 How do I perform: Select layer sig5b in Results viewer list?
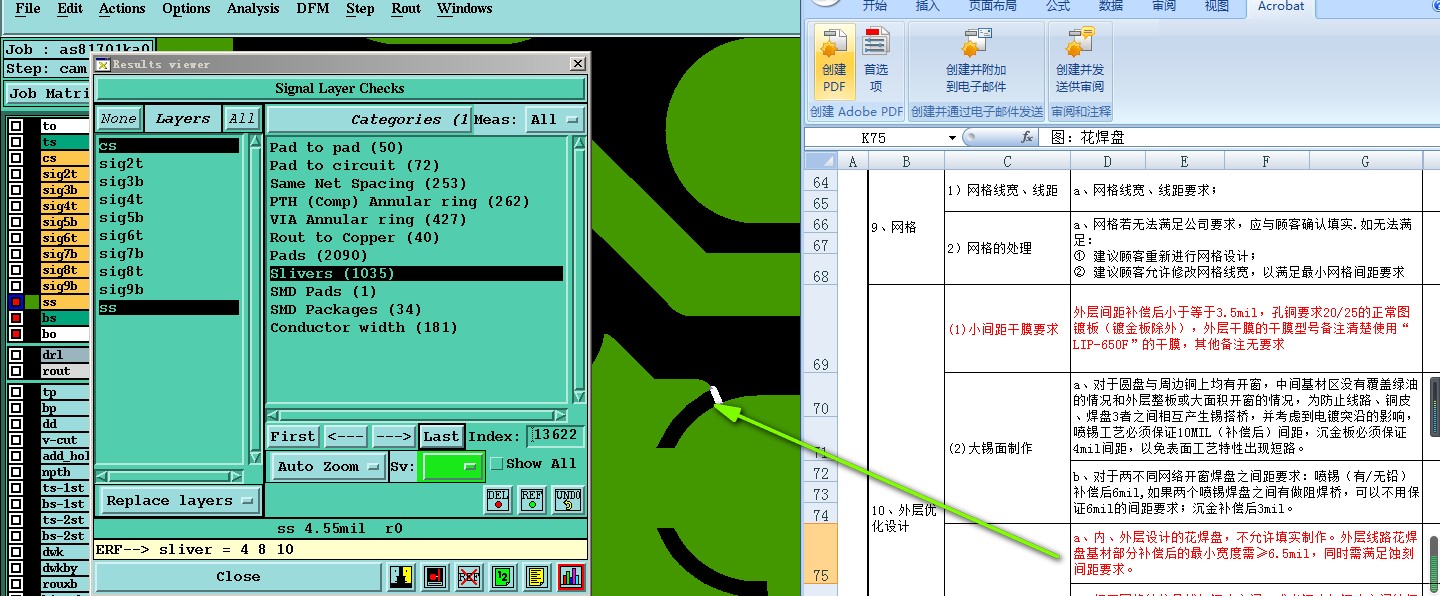point(168,217)
